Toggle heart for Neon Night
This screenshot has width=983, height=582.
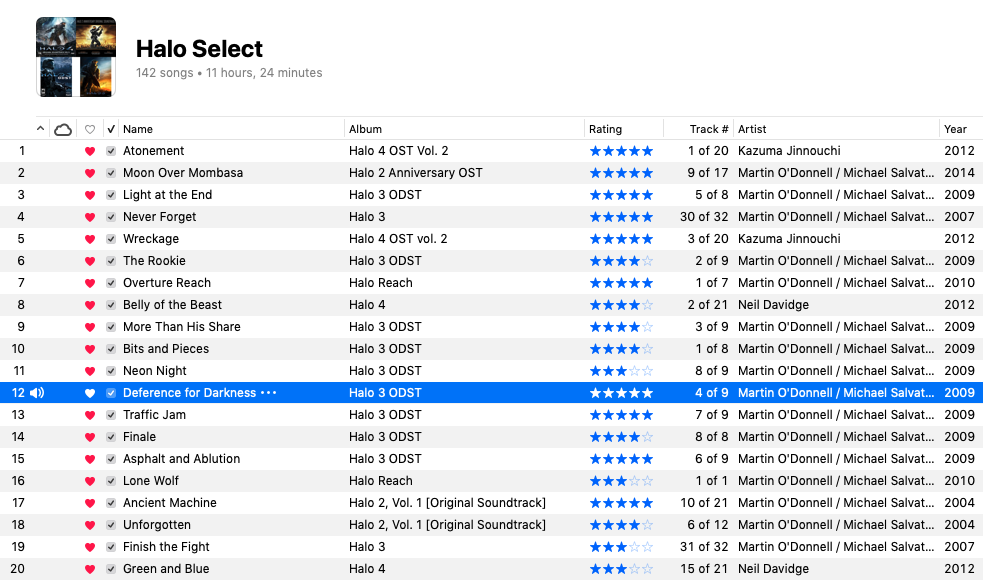[90, 371]
